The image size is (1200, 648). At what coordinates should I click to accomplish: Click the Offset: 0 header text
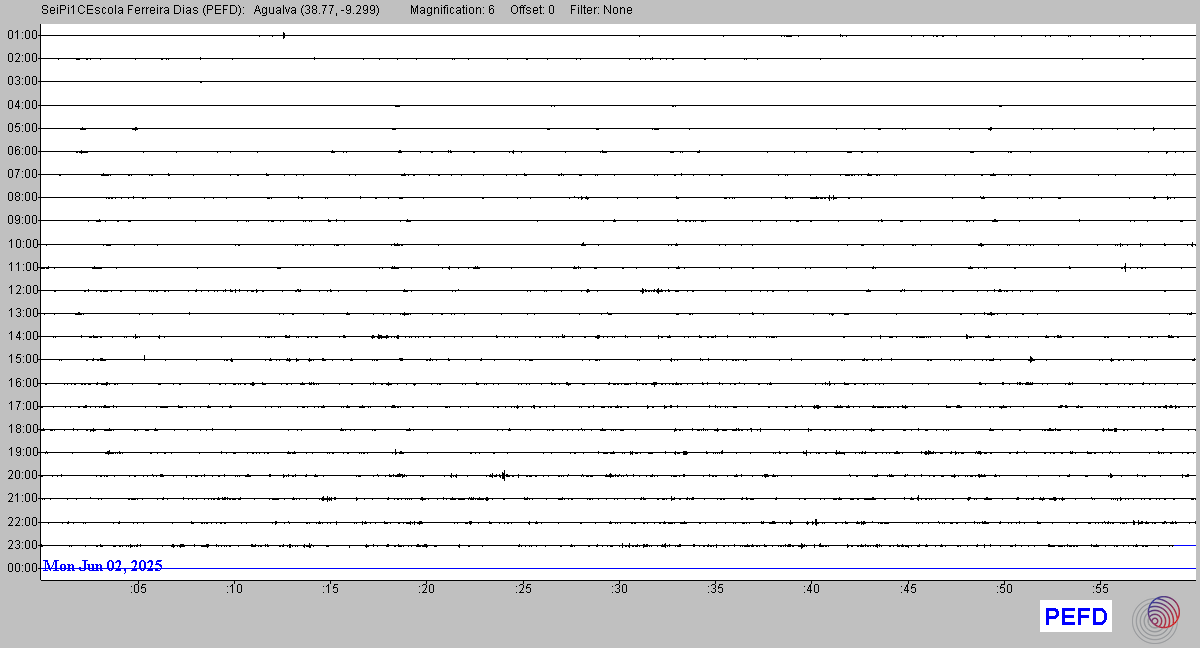[532, 10]
